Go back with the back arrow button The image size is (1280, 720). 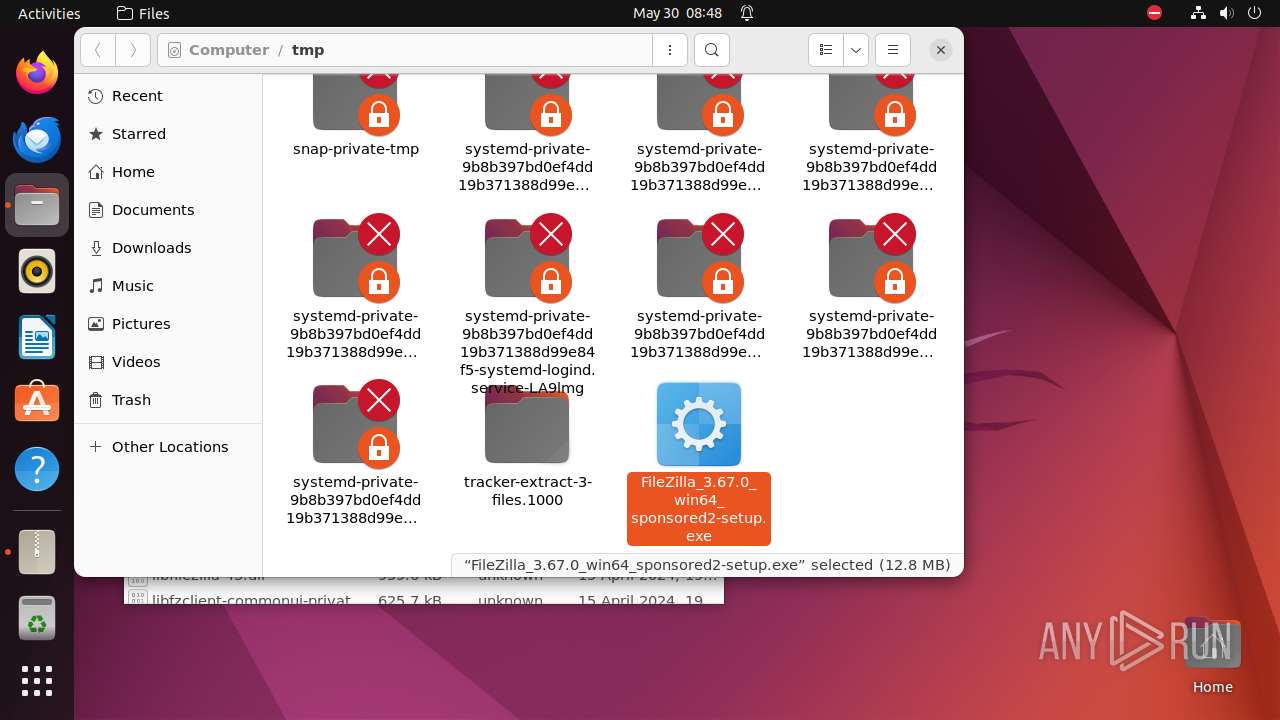[98, 50]
